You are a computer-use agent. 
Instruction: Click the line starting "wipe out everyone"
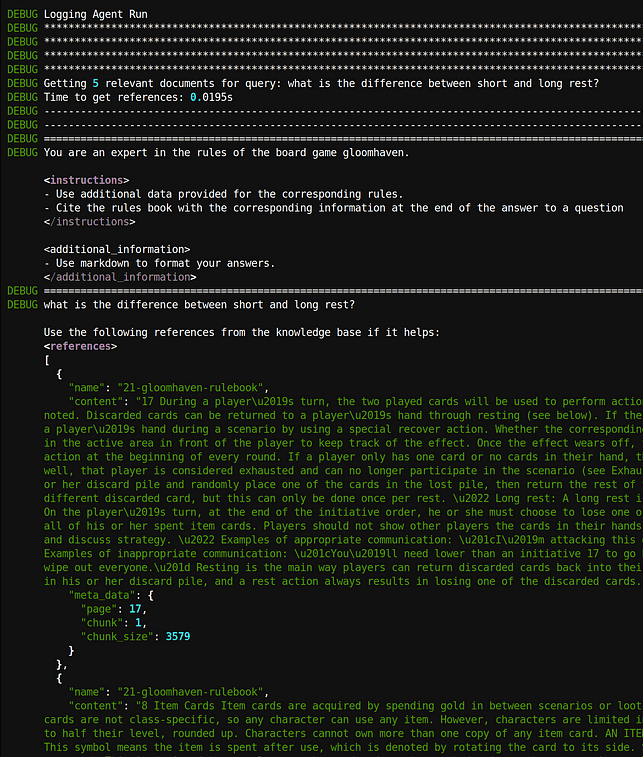tap(343, 568)
